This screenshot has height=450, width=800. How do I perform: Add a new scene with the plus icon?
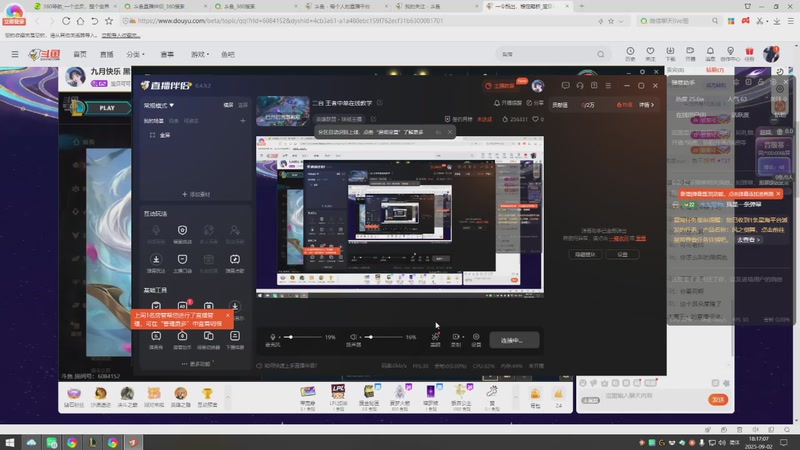point(243,121)
